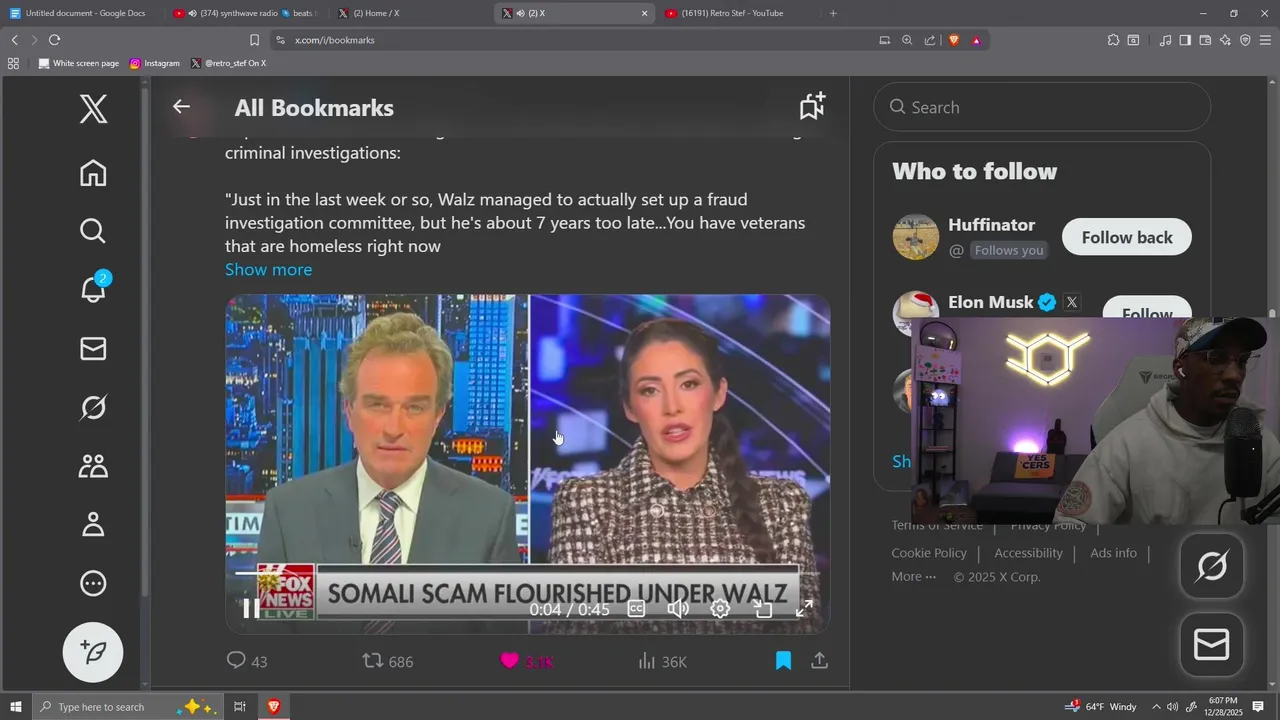1280x720 pixels.
Task: Open the Windows Start menu
Action: coord(16,707)
